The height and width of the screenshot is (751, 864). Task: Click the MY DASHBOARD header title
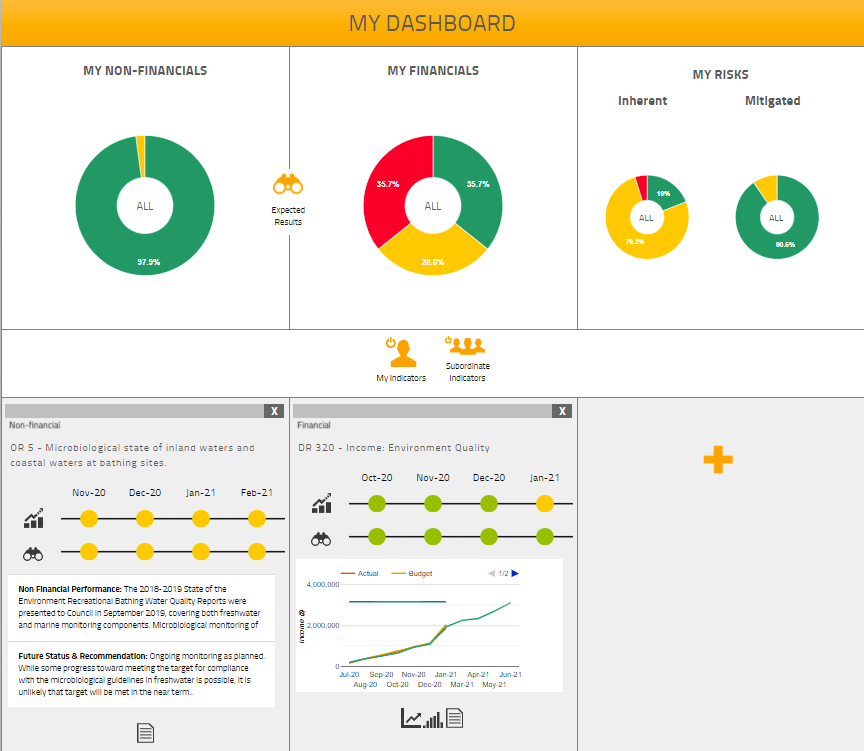(x=432, y=23)
